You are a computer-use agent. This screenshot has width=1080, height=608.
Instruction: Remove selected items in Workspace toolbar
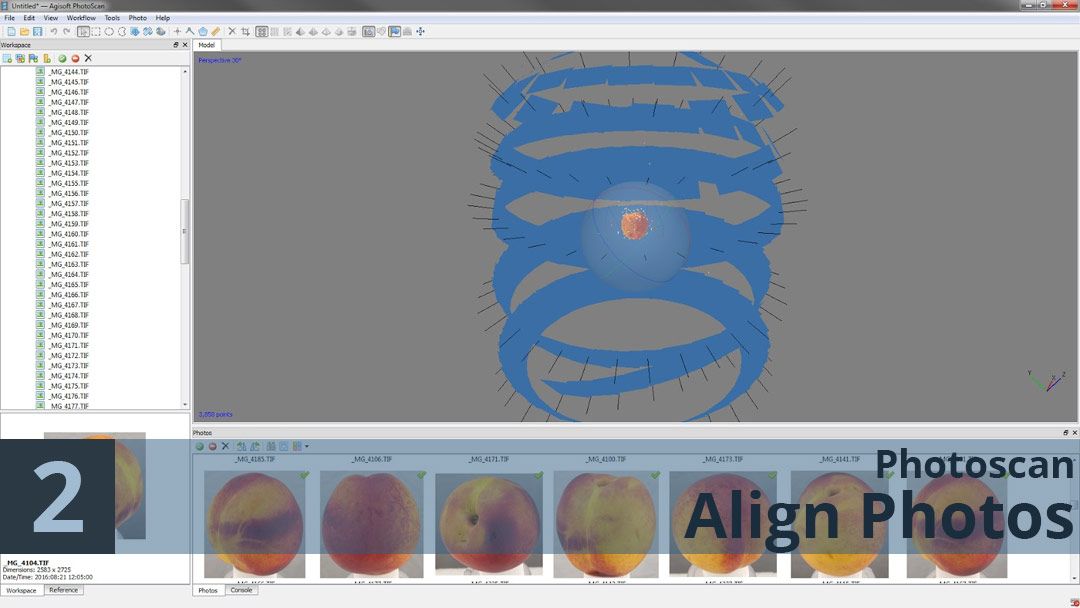88,59
